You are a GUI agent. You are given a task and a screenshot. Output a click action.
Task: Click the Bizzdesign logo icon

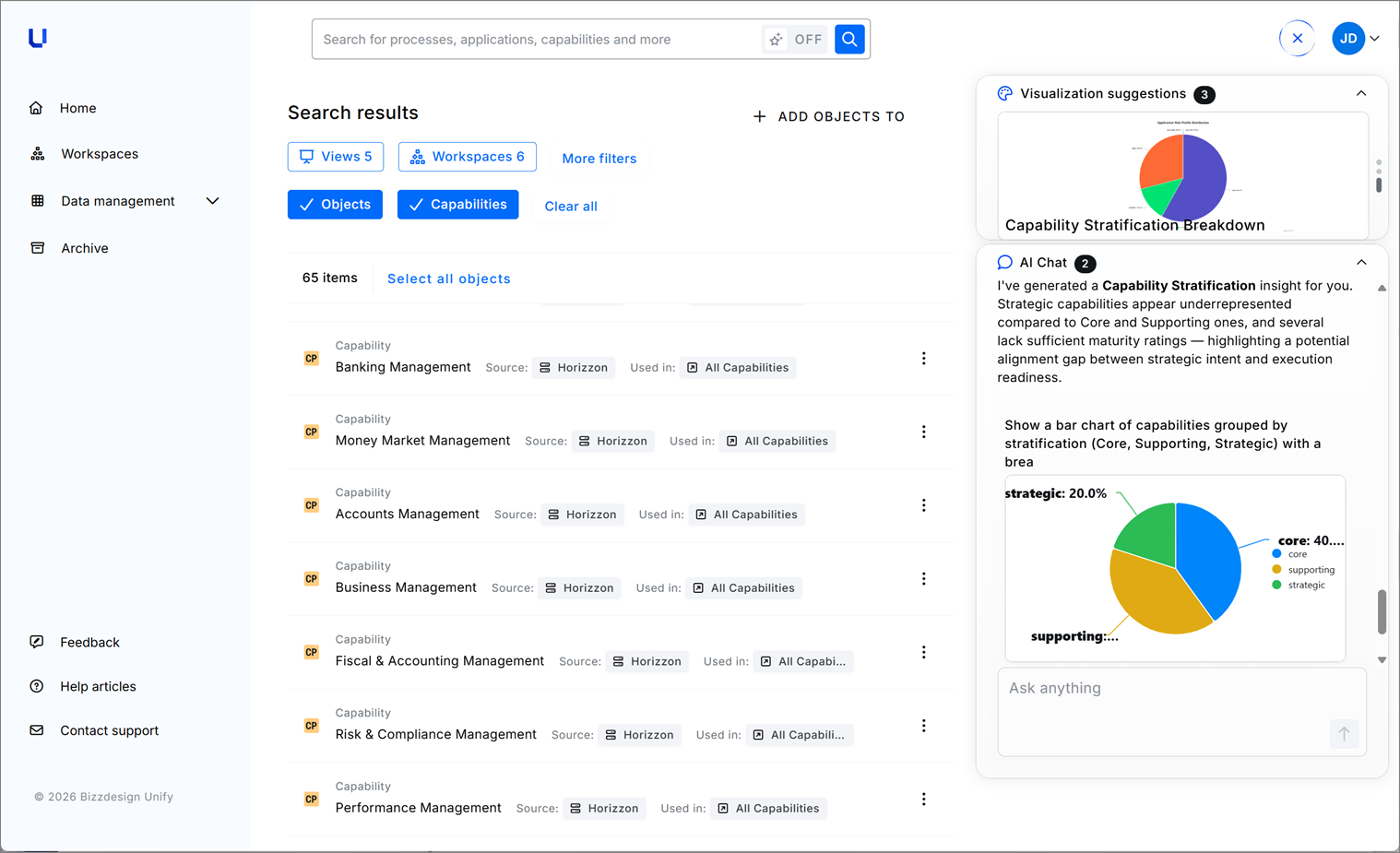(x=38, y=38)
